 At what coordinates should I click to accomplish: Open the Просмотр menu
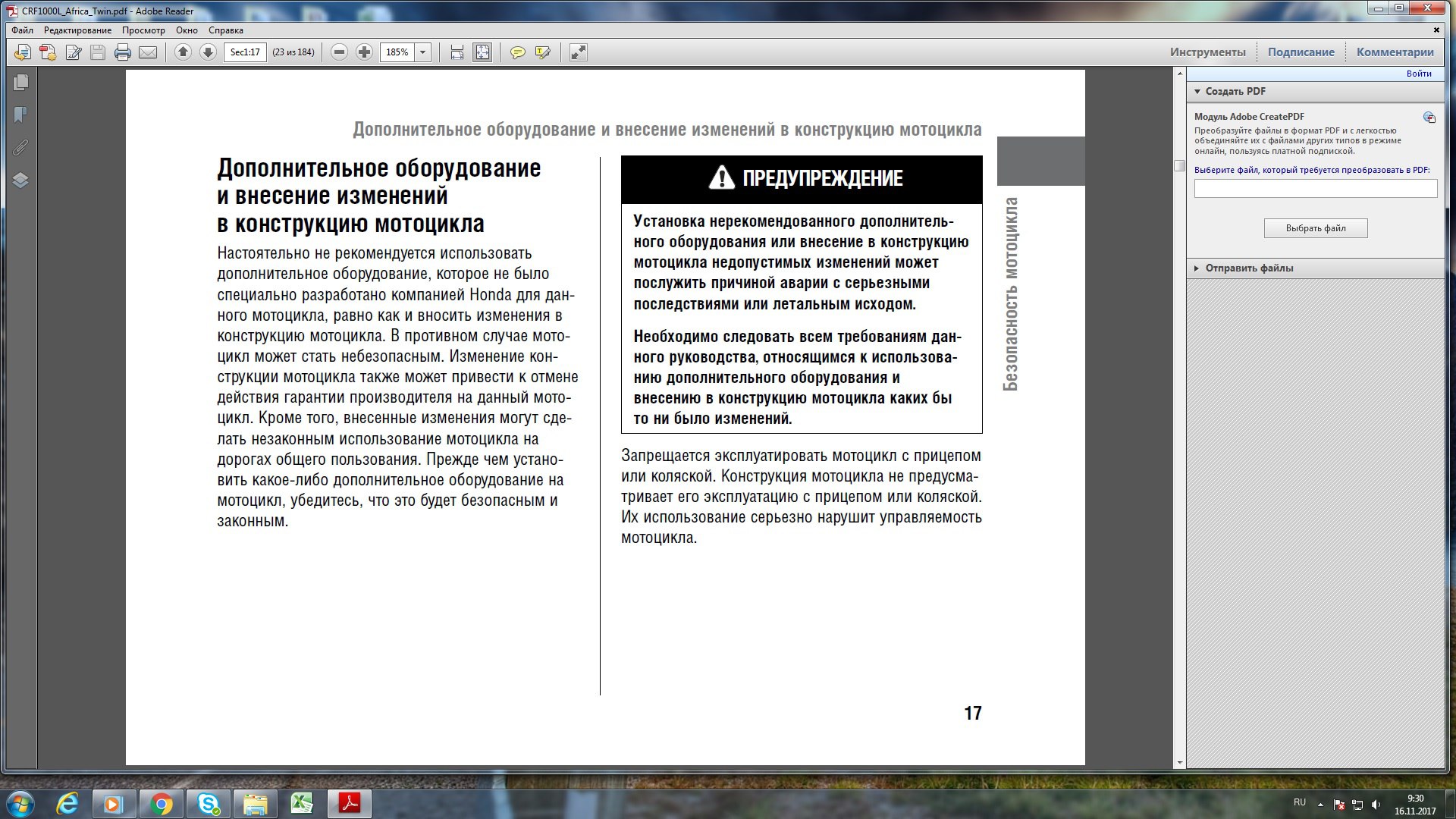click(143, 30)
